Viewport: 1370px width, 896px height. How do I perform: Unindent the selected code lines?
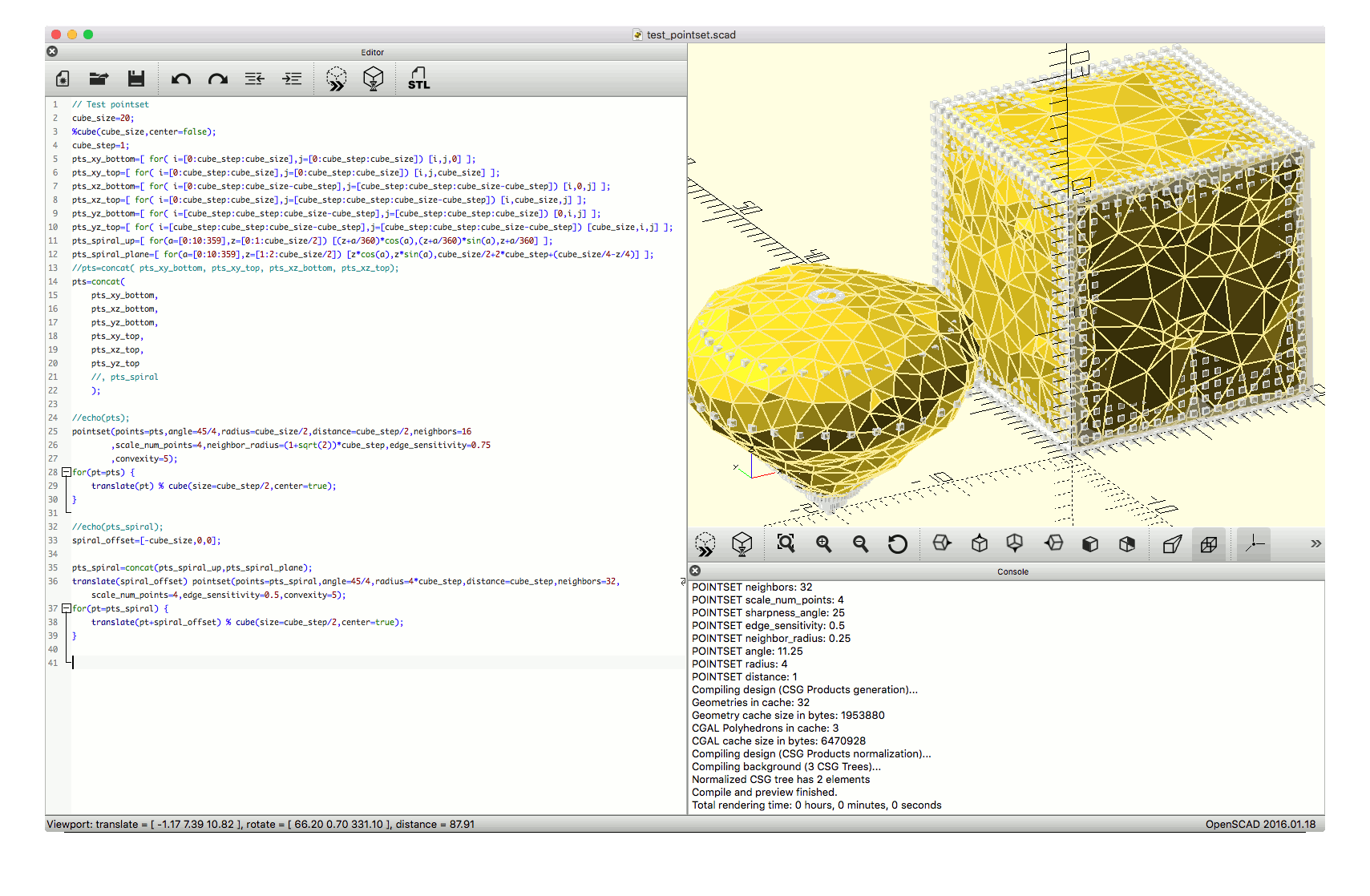pos(255,79)
